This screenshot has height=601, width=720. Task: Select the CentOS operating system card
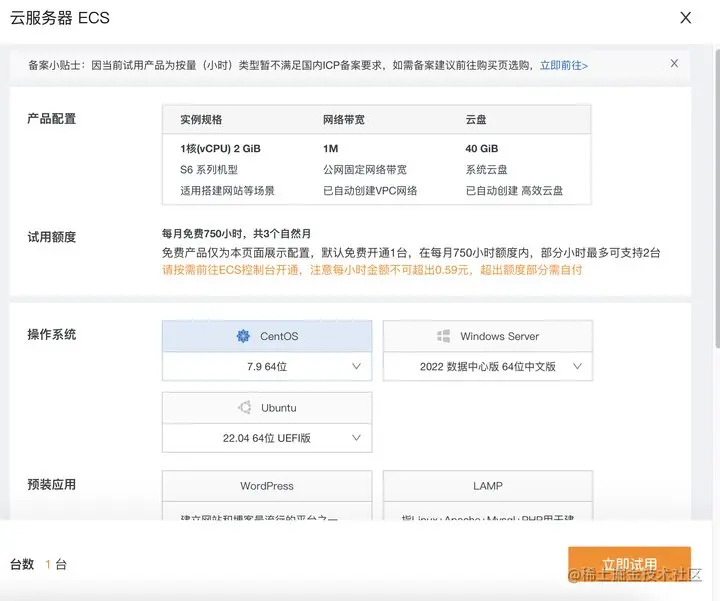(267, 336)
